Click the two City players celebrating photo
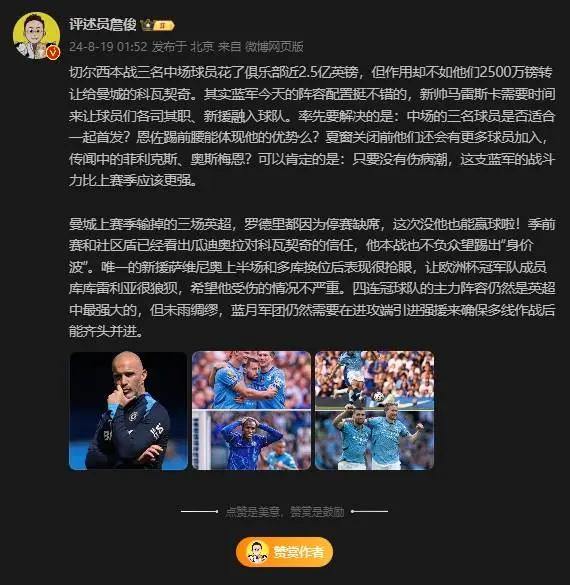 point(374,441)
